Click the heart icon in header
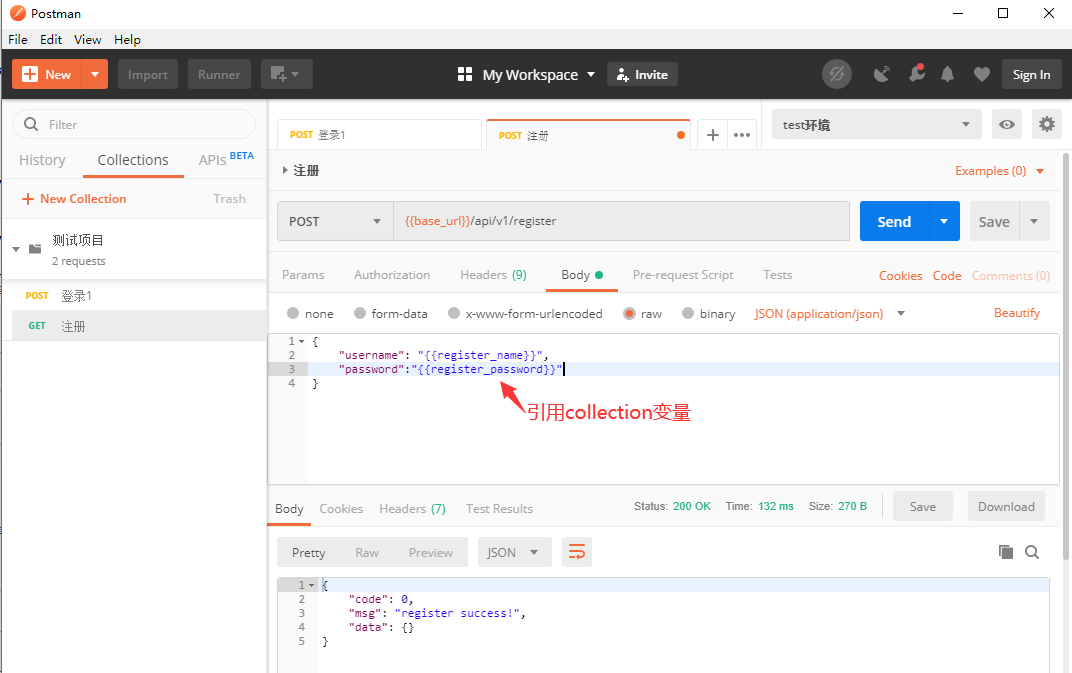Screen dimensions: 1072x673 point(982,75)
